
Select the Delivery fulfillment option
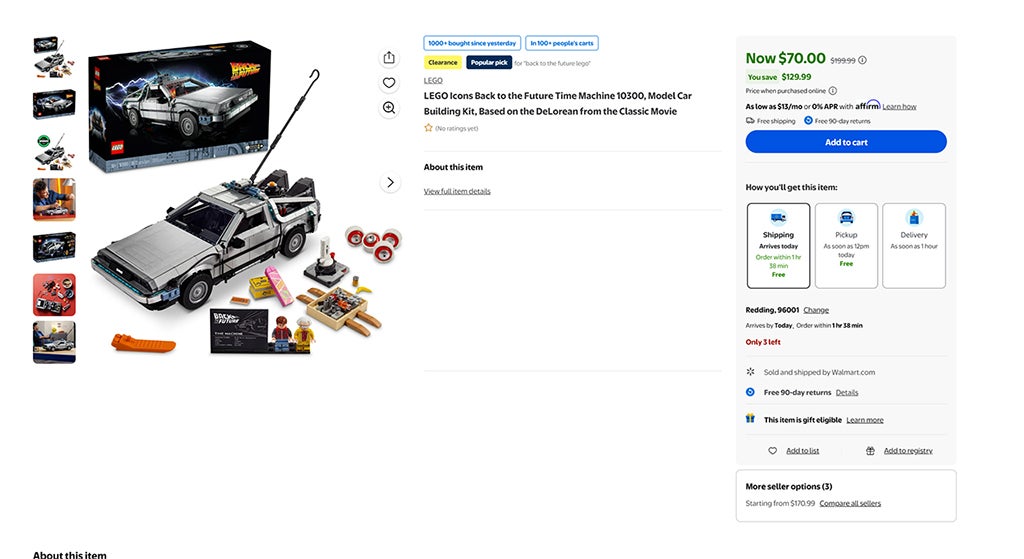point(914,246)
